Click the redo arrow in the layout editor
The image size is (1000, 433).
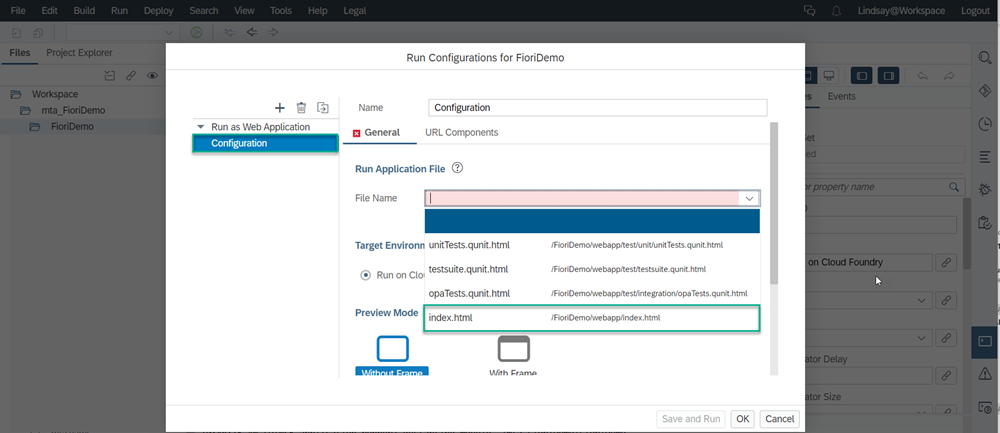click(949, 75)
